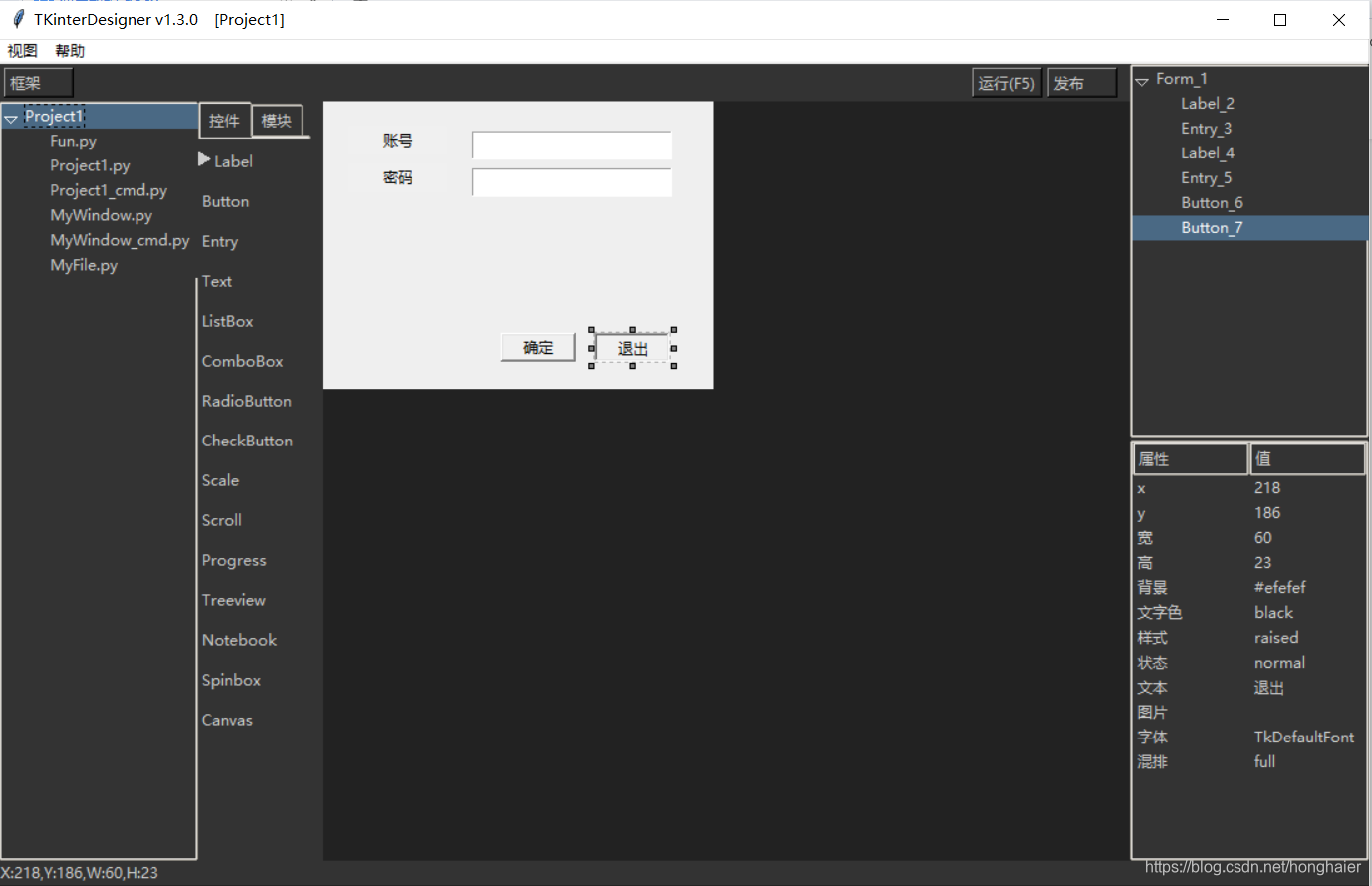Choose the Label widget
Image resolution: width=1372 pixels, height=886 pixels.
pos(233,161)
